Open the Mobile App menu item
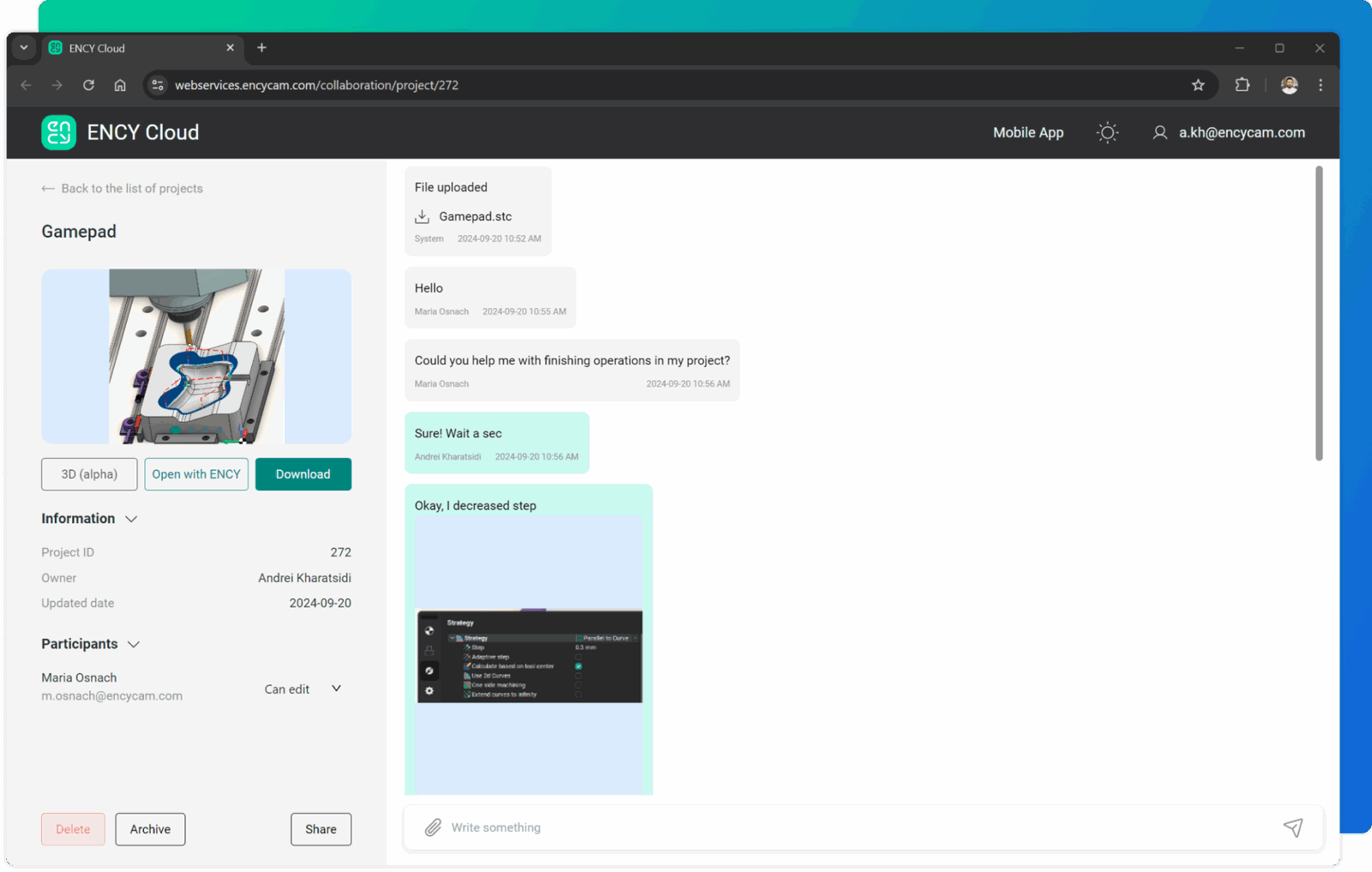Screen dimensions: 1372x872 tap(1027, 133)
